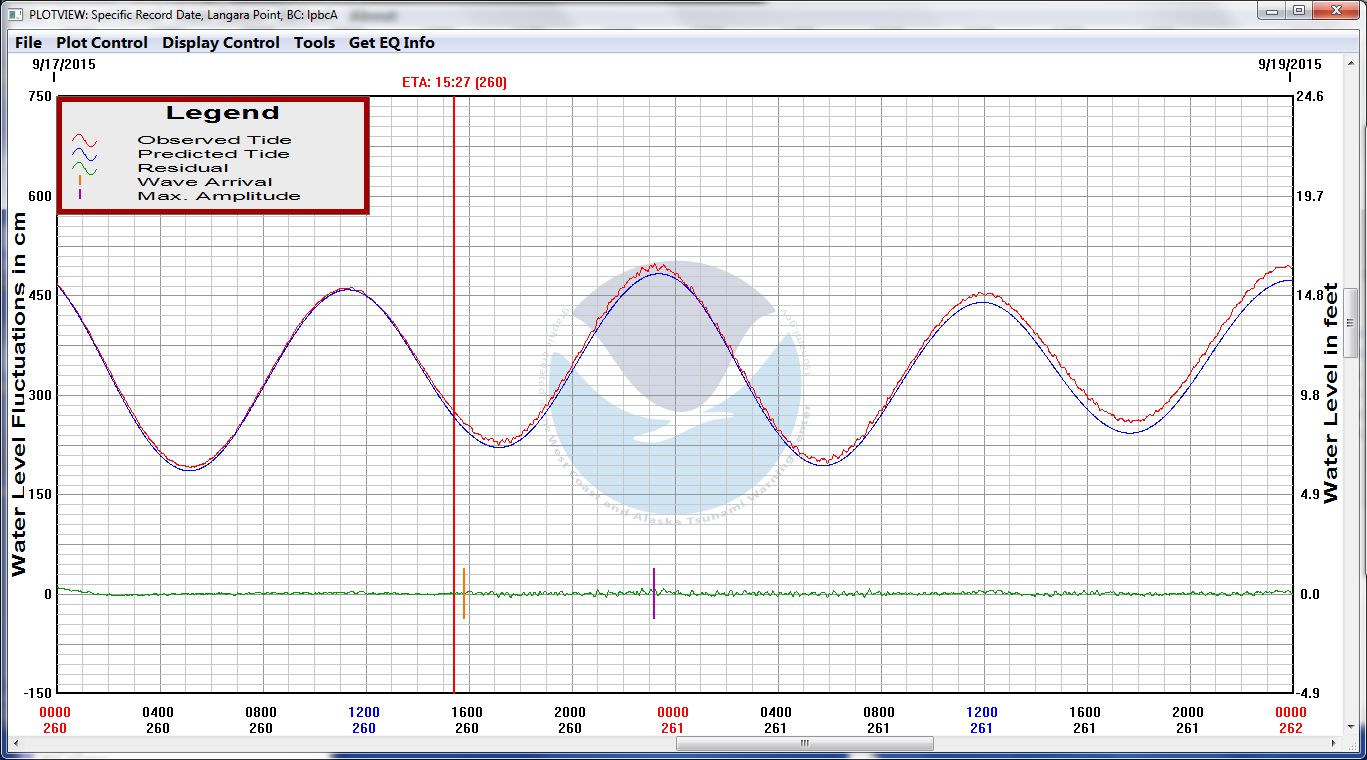Click the 19.7 feet axis value
The height and width of the screenshot is (760, 1367).
pos(1309,196)
